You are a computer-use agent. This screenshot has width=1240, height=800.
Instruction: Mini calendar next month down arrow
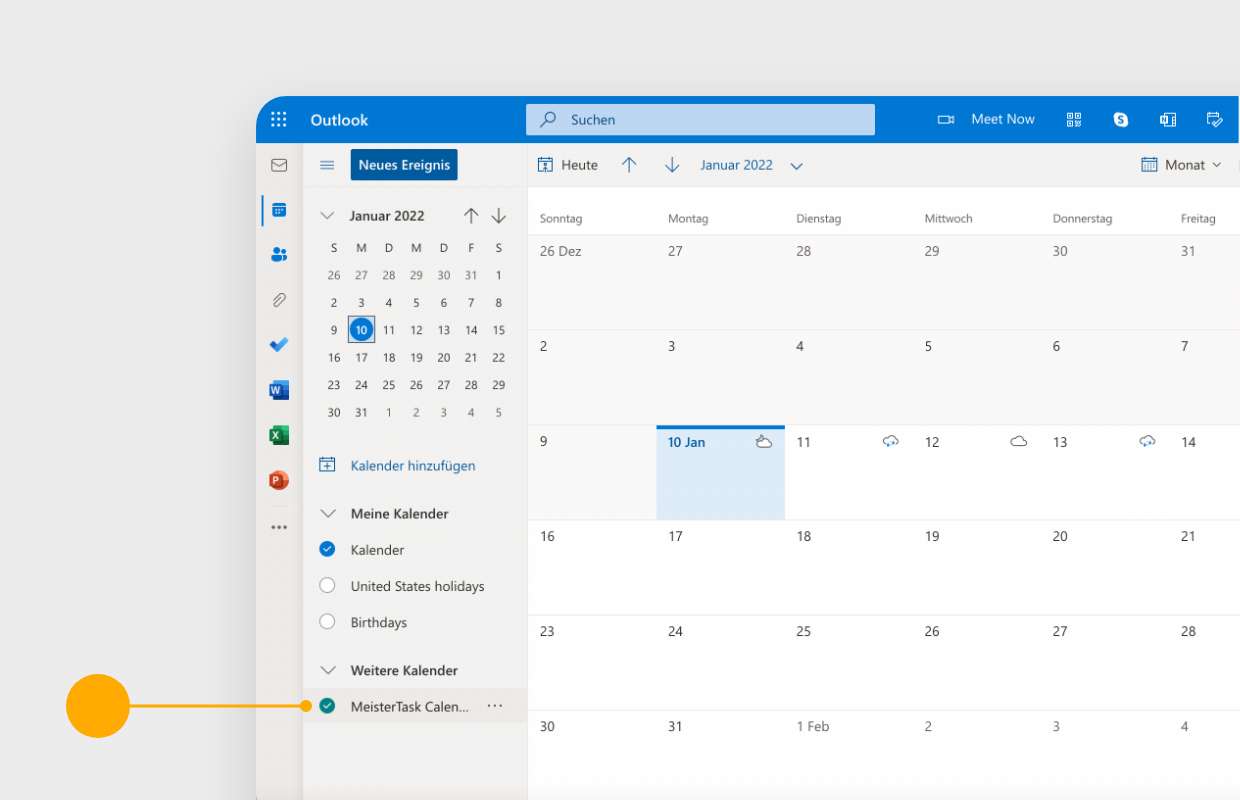[499, 216]
